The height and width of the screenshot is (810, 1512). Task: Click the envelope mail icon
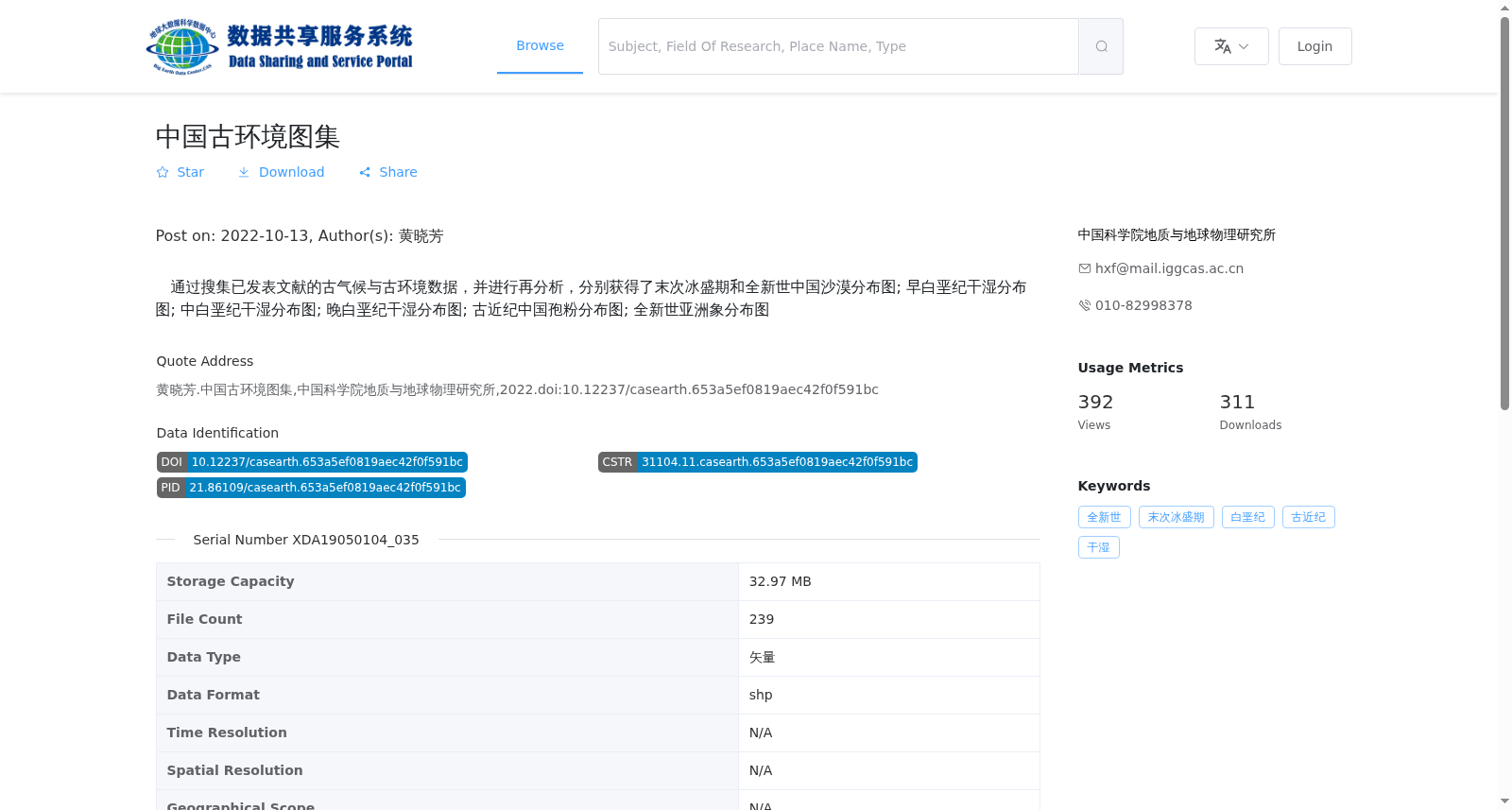(x=1085, y=268)
